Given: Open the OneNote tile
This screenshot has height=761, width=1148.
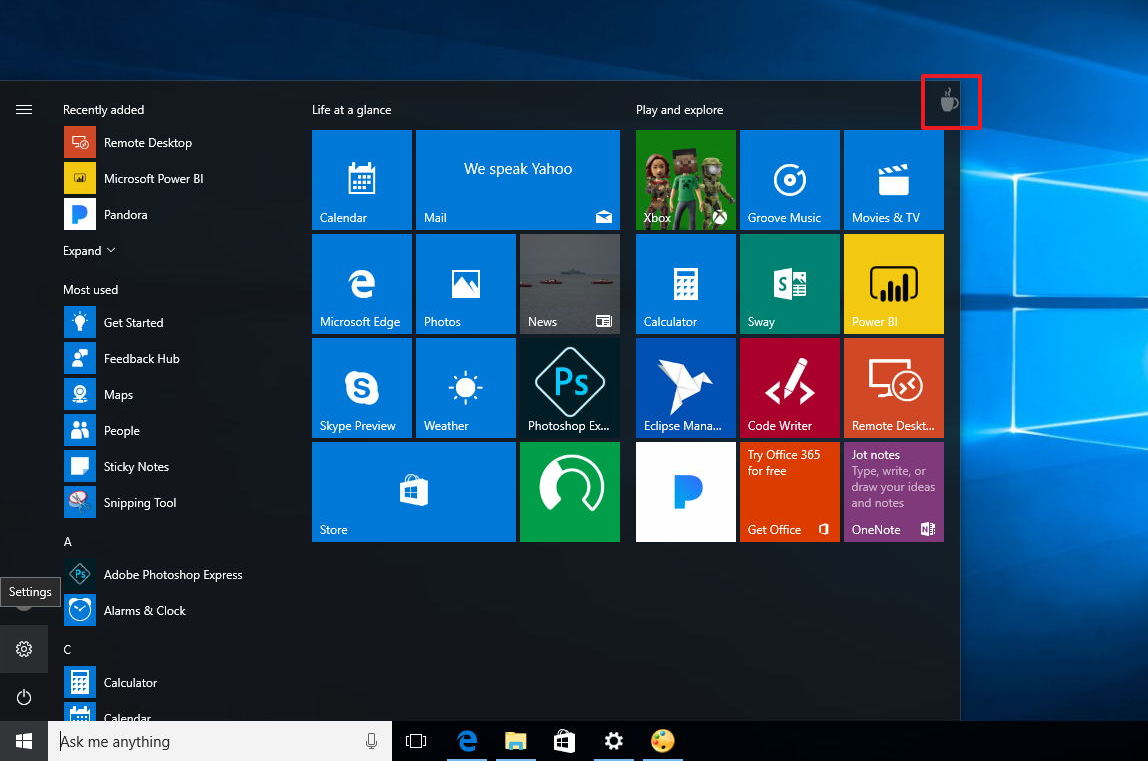Looking at the screenshot, I should click(893, 491).
